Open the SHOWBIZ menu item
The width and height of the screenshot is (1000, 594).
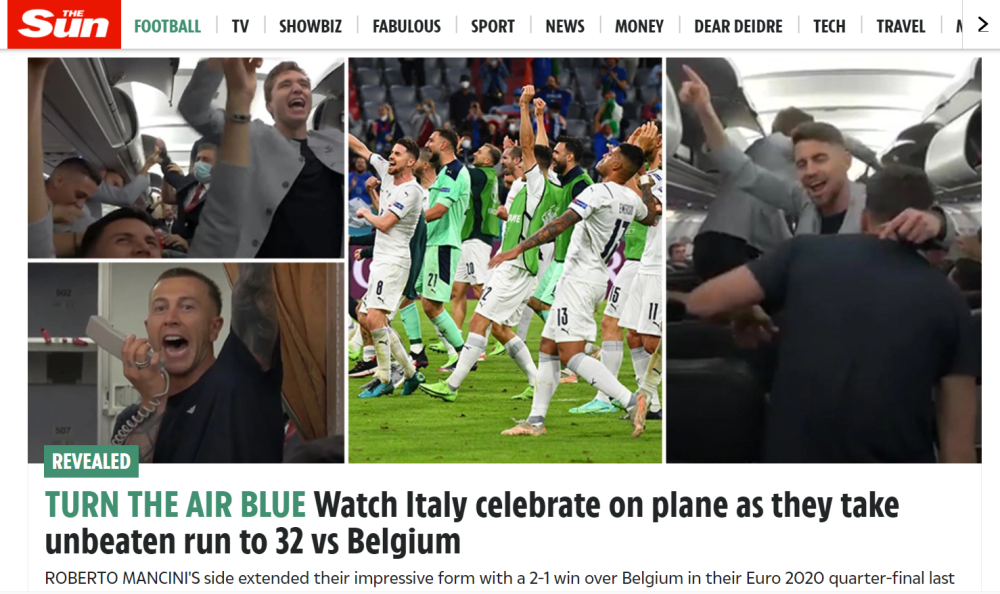[x=310, y=26]
